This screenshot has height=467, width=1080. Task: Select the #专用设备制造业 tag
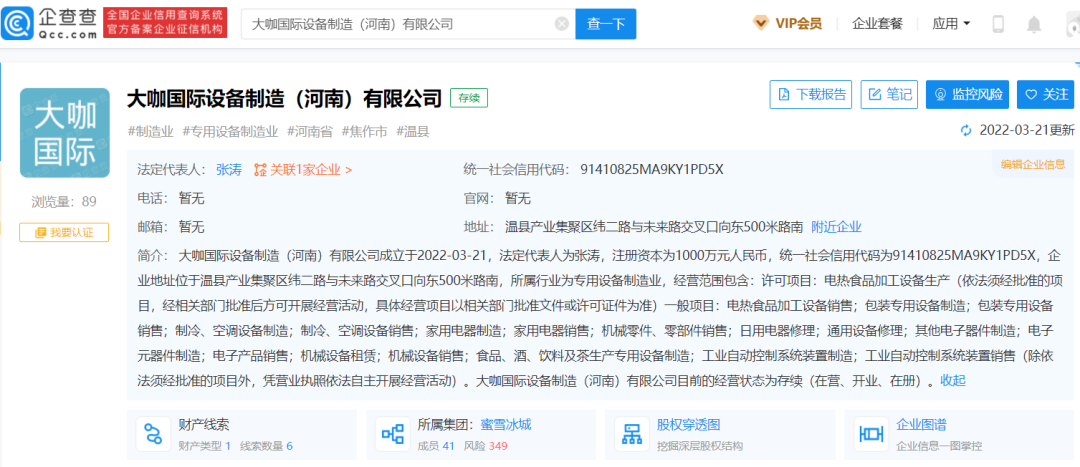pos(230,131)
